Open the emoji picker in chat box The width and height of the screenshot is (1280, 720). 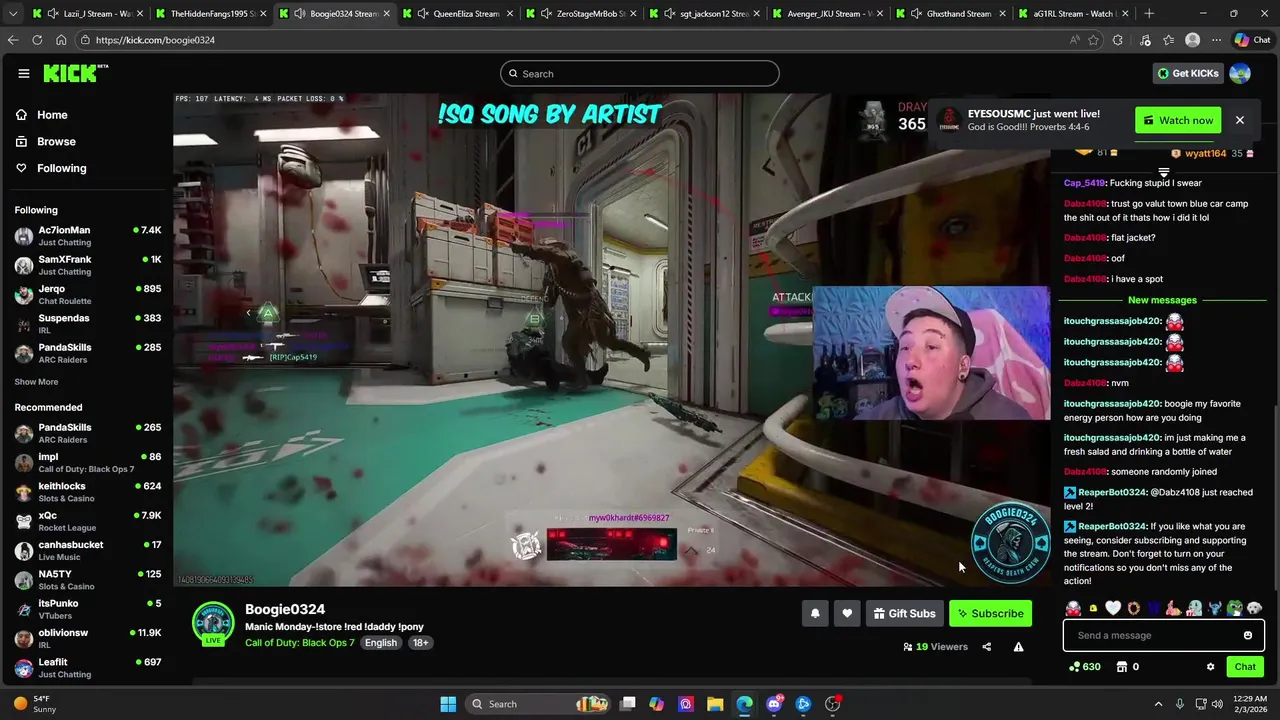[x=1247, y=635]
